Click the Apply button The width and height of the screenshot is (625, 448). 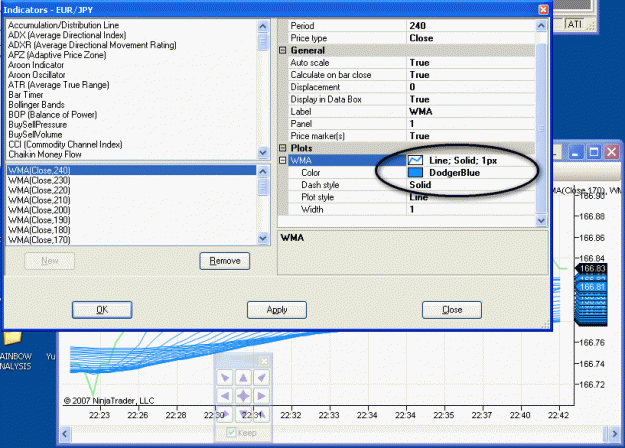coord(277,310)
